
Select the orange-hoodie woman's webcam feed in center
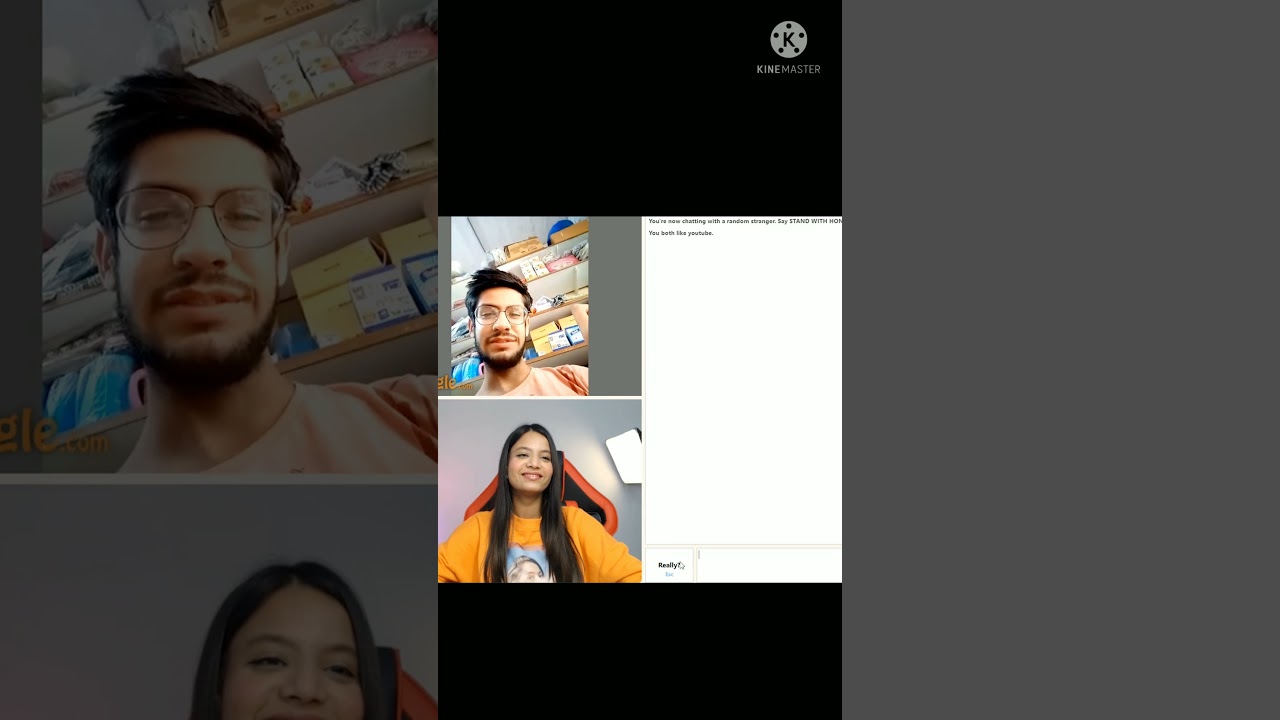pyautogui.click(x=540, y=491)
